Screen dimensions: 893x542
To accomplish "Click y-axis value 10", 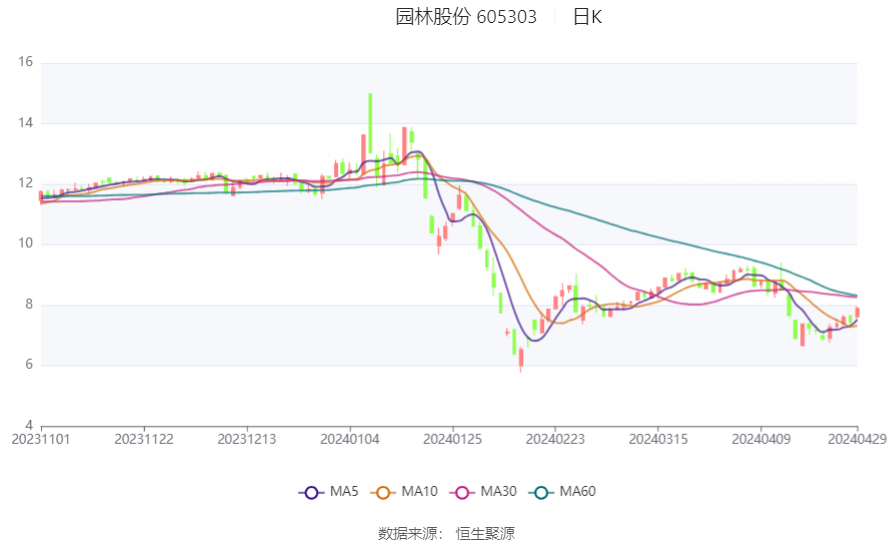I will tap(26, 243).
